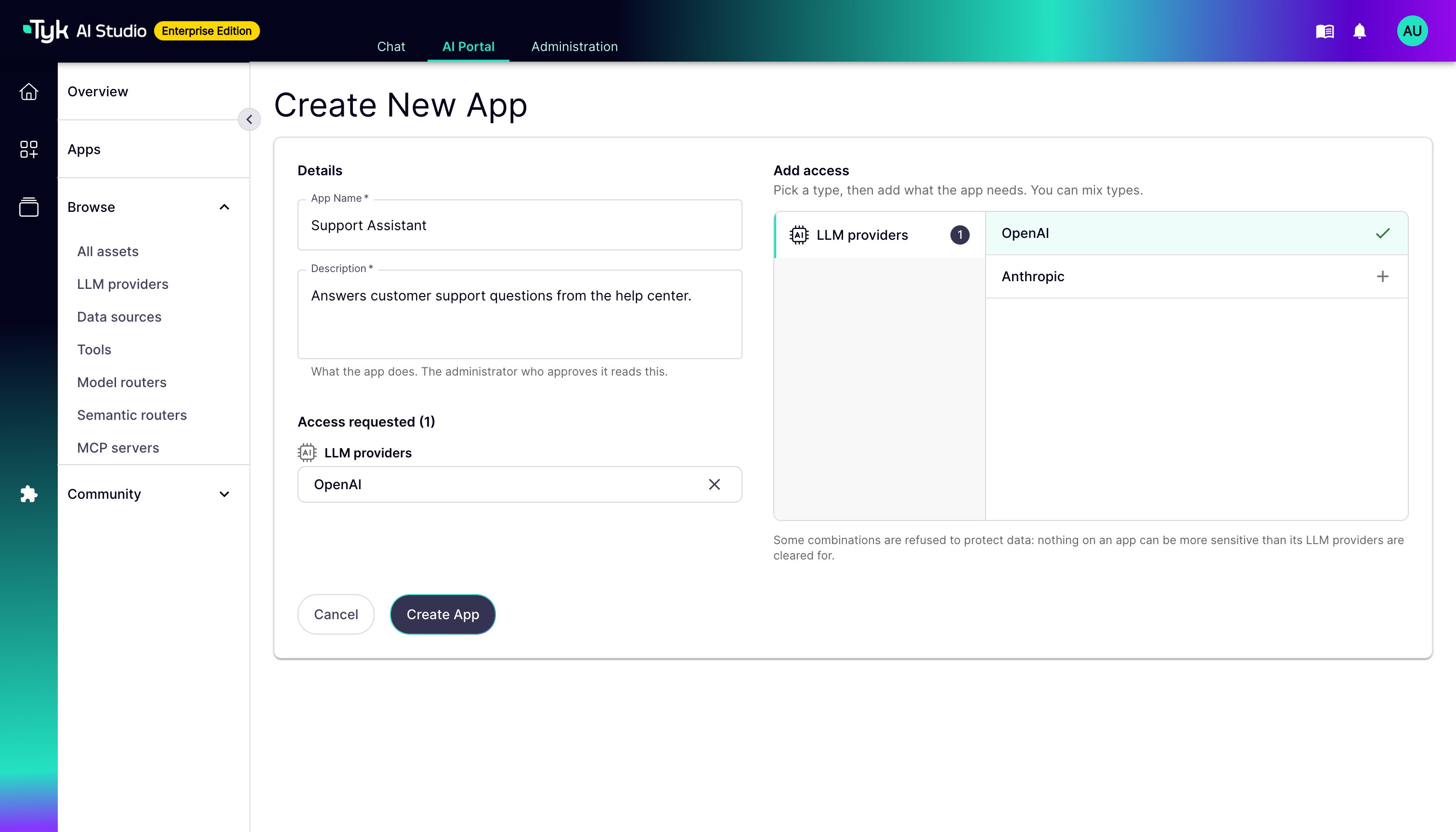
Task: Open Tools under Browse
Action: [x=94, y=349]
